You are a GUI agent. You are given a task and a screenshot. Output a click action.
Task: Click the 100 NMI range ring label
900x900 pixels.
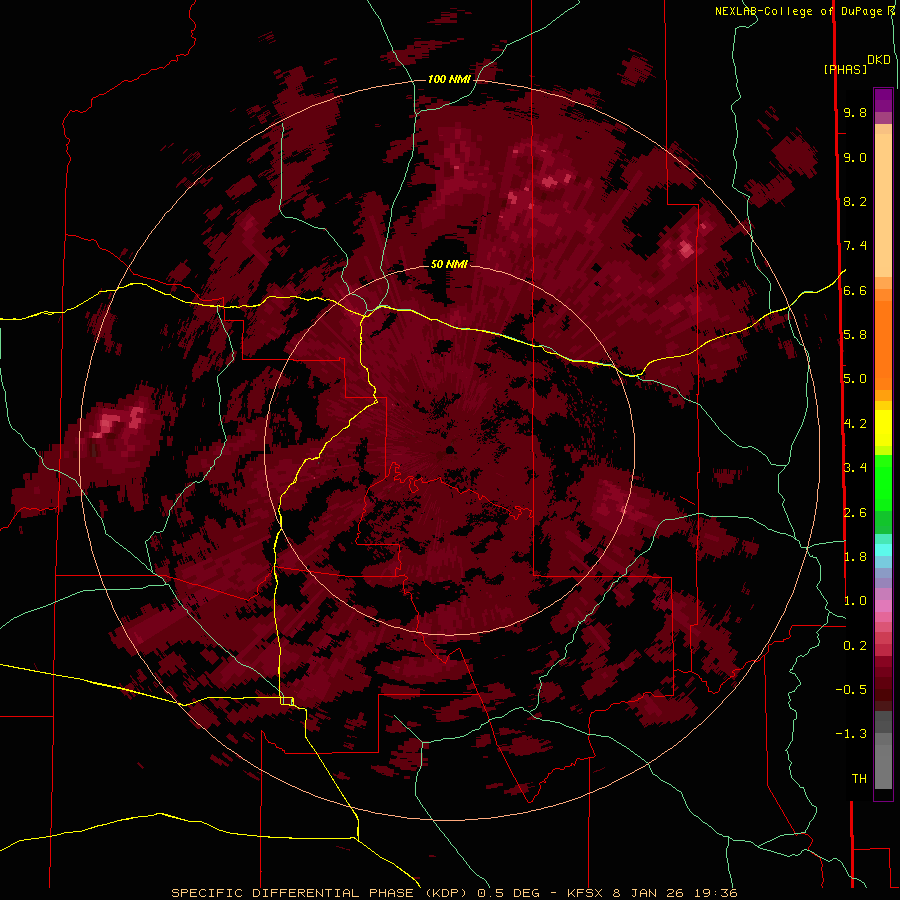449,79
